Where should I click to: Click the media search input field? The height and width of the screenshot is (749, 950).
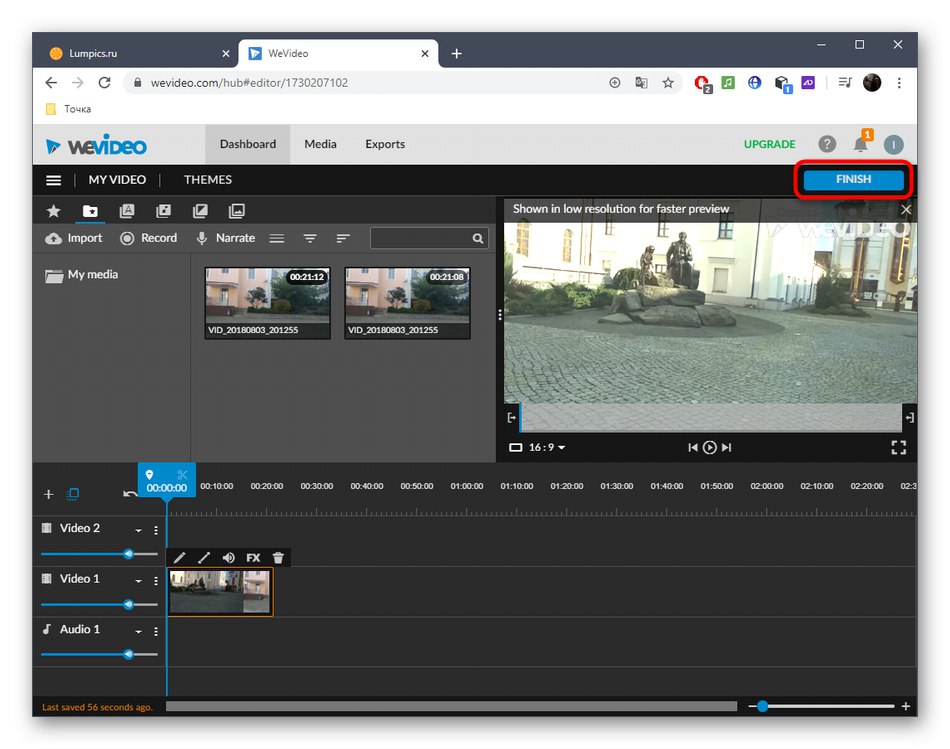tap(422, 238)
